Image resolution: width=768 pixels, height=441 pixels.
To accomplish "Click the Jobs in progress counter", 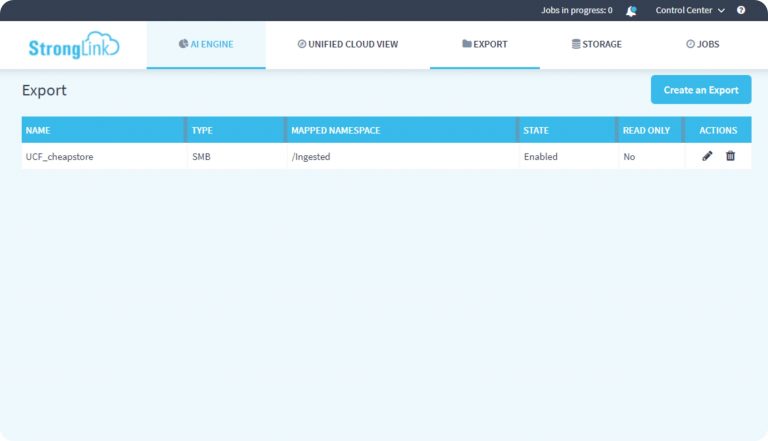I will click(576, 11).
